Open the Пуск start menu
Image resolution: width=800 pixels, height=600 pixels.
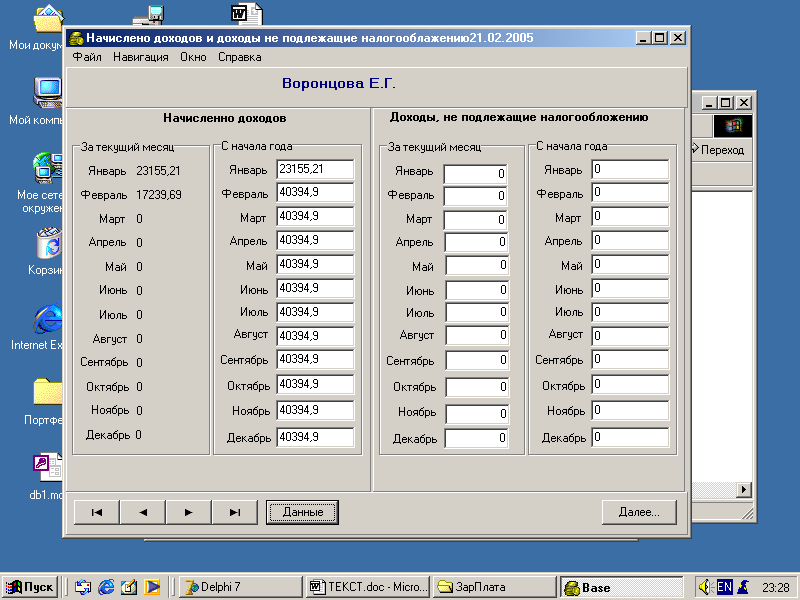(31, 587)
